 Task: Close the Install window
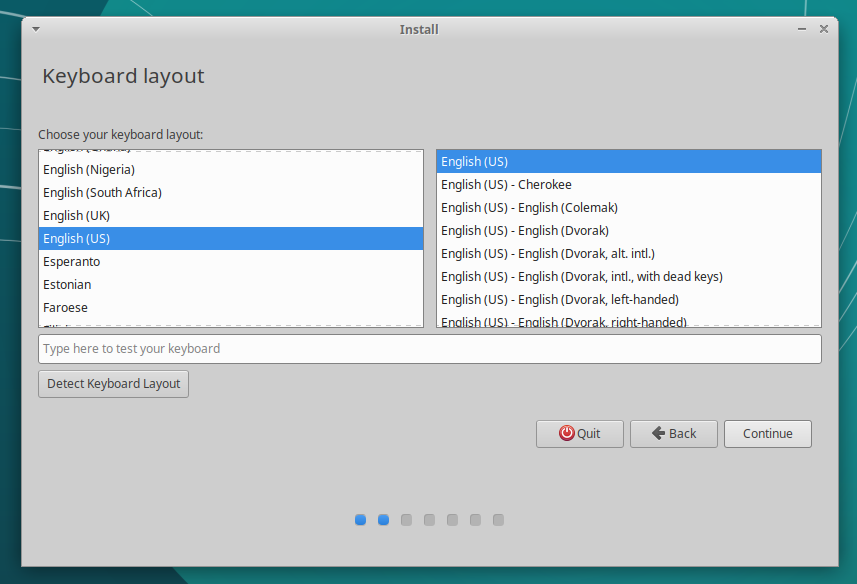click(824, 29)
